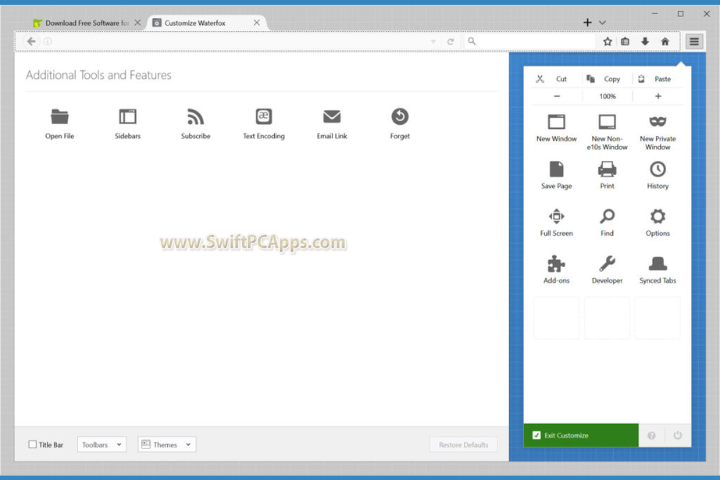Click the bookmarks list toolbar icon
This screenshot has width=720, height=480.
point(625,41)
